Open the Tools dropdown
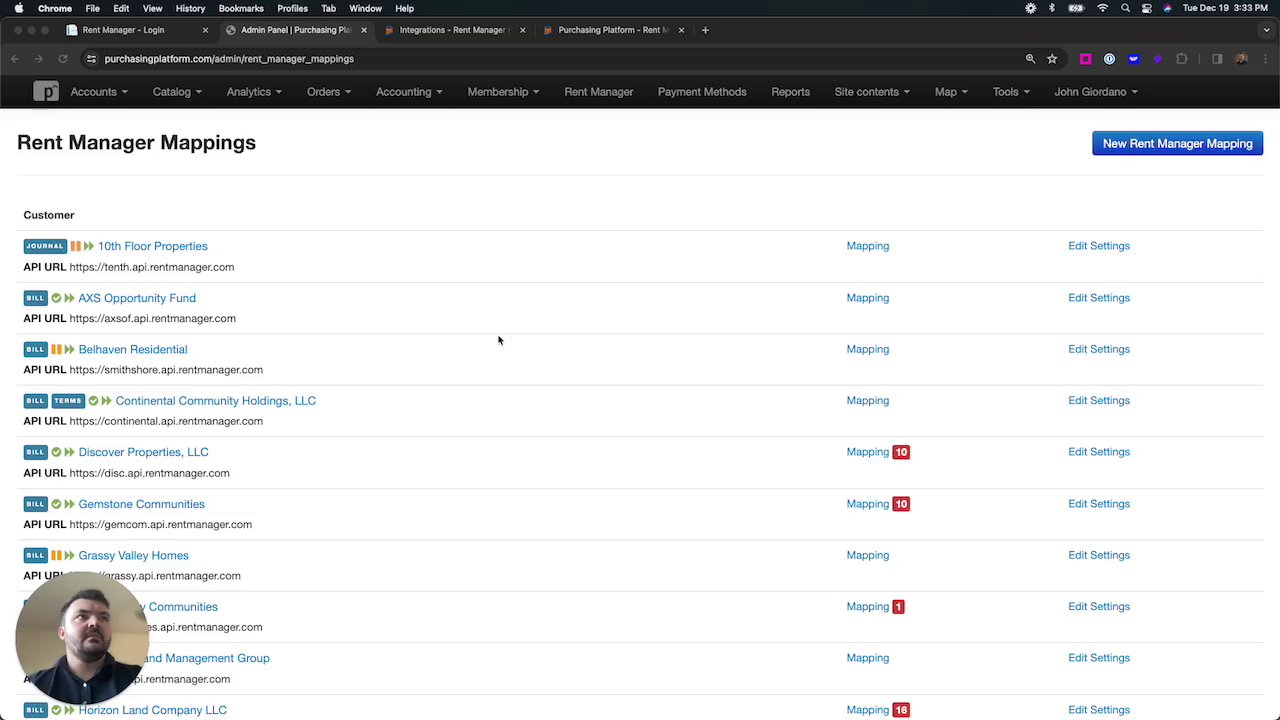 [x=1011, y=92]
